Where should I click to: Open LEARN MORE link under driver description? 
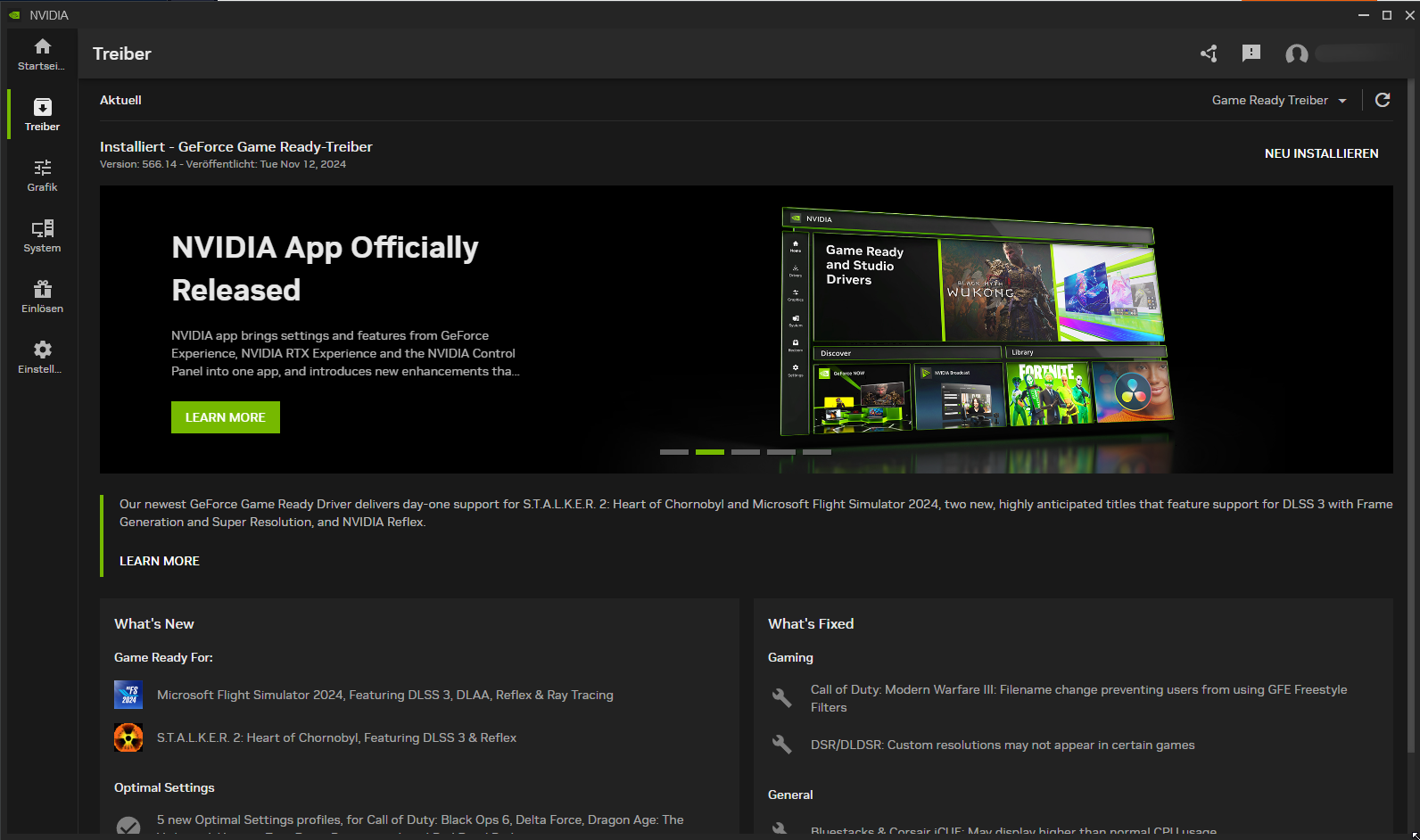pos(160,561)
